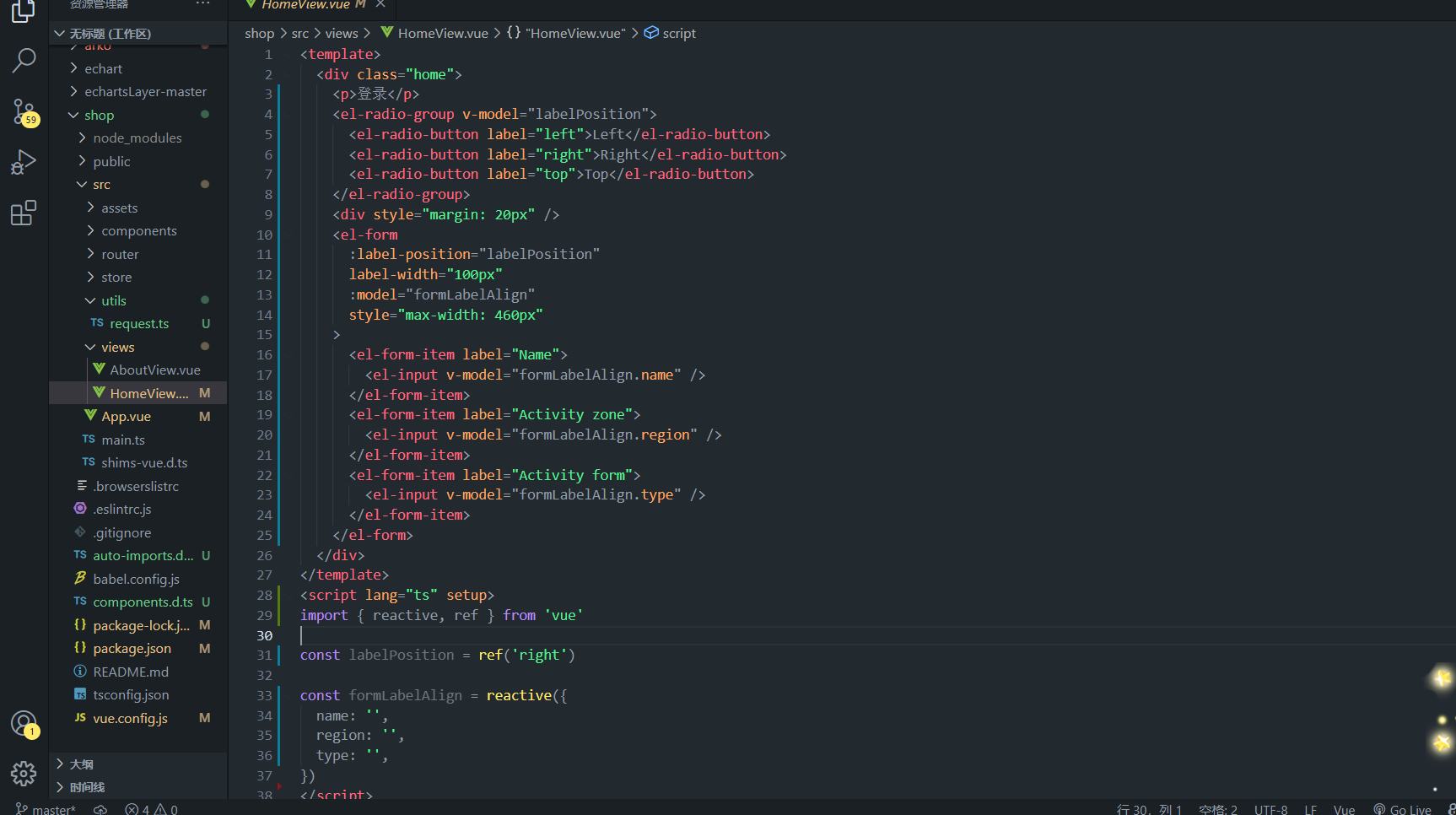Expand the echart folder
This screenshot has height=815, width=1456.
(x=139, y=68)
